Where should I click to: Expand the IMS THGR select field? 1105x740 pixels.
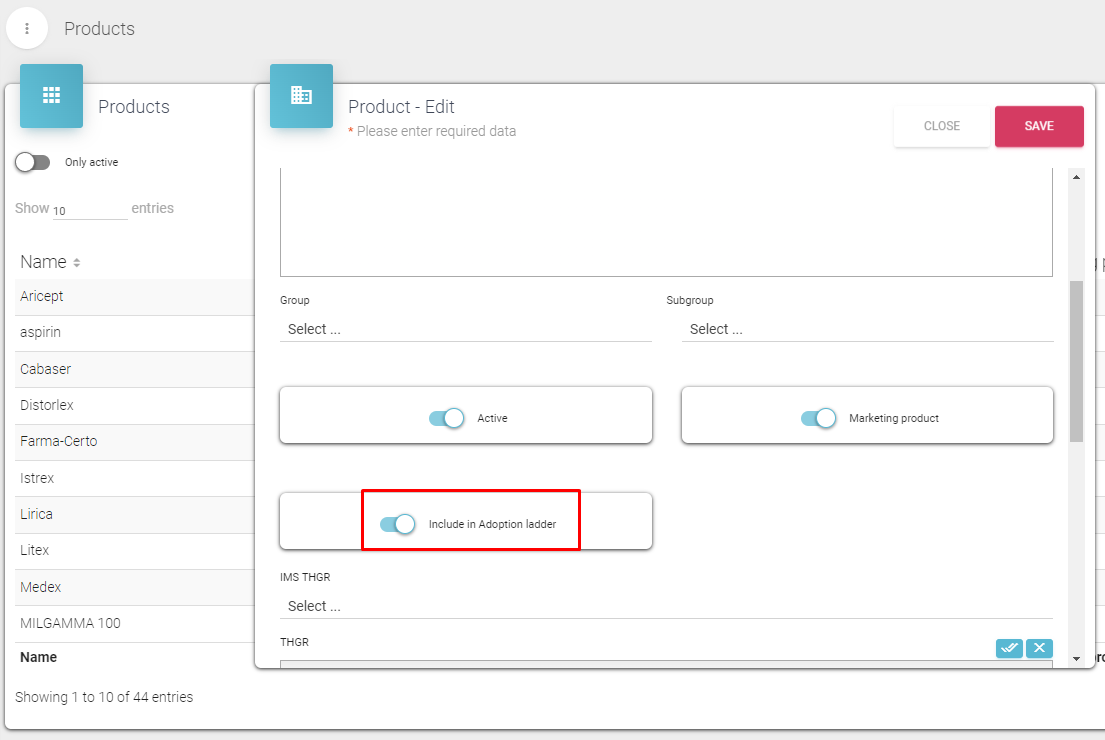[x=665, y=606]
